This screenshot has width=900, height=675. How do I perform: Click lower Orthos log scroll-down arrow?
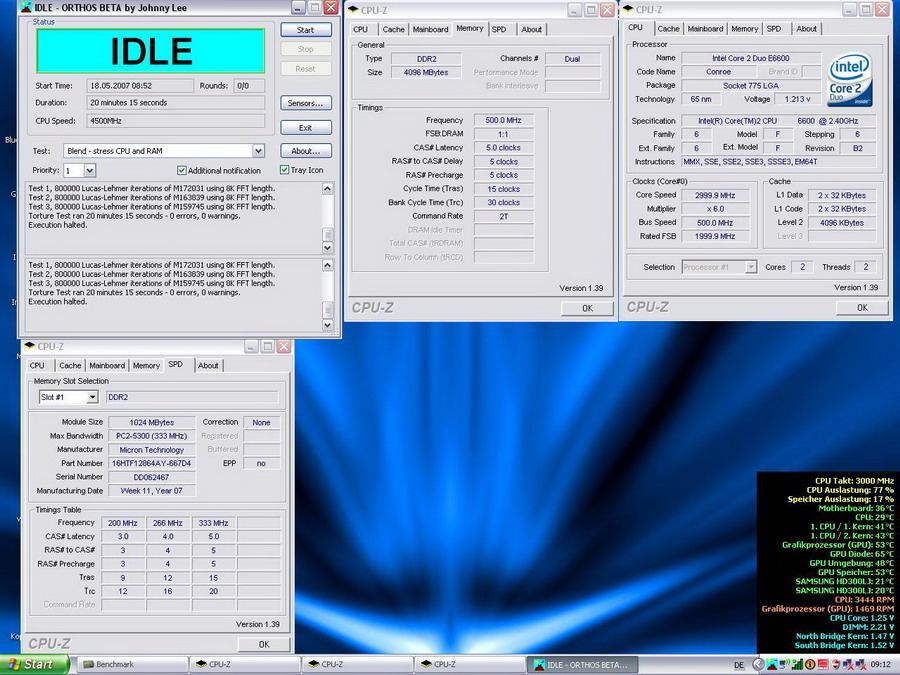point(327,324)
